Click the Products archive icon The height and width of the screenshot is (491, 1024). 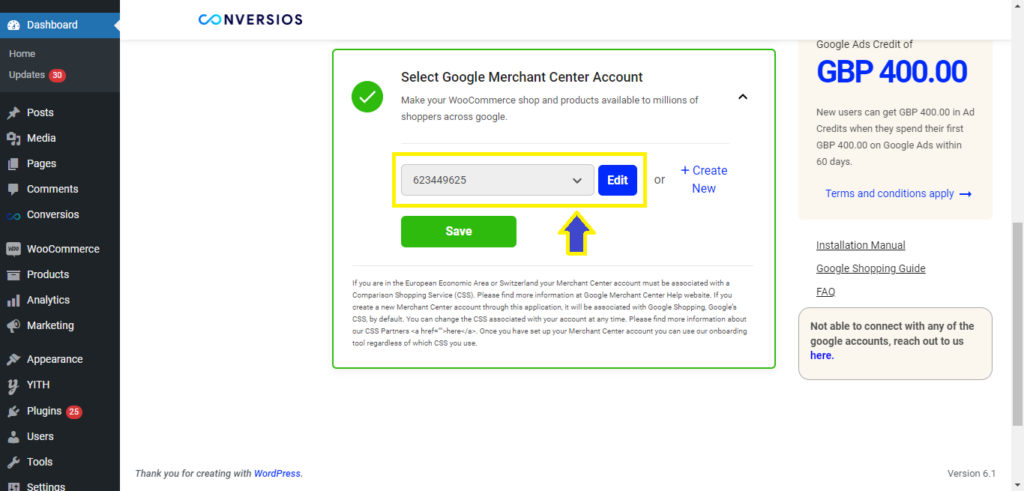[13, 275]
